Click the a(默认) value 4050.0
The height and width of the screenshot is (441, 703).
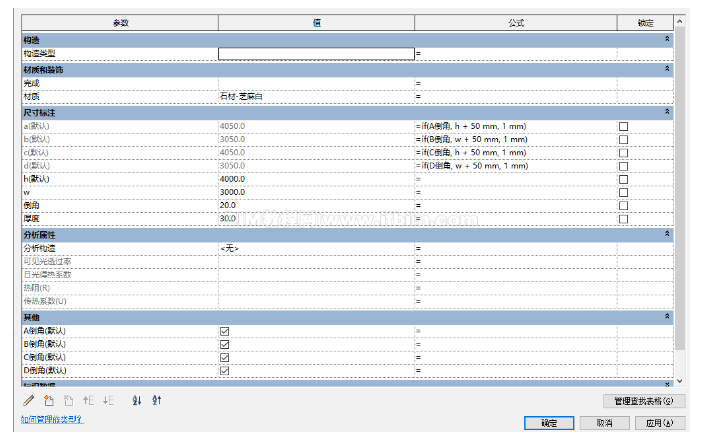click(x=232, y=126)
